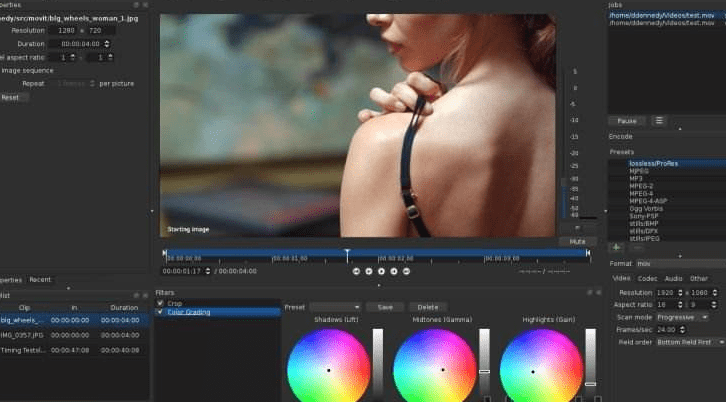Select the MPEG-4 preset in the list
726x402 pixels.
[x=641, y=194]
